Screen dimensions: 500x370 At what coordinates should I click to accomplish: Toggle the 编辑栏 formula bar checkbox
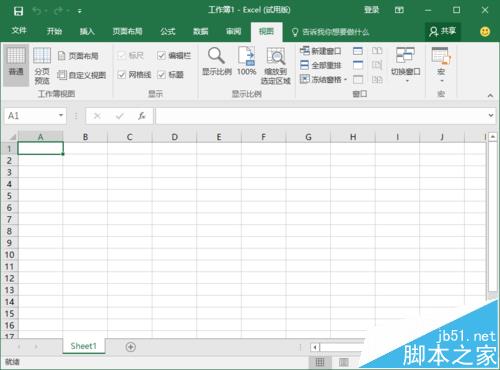[x=161, y=55]
